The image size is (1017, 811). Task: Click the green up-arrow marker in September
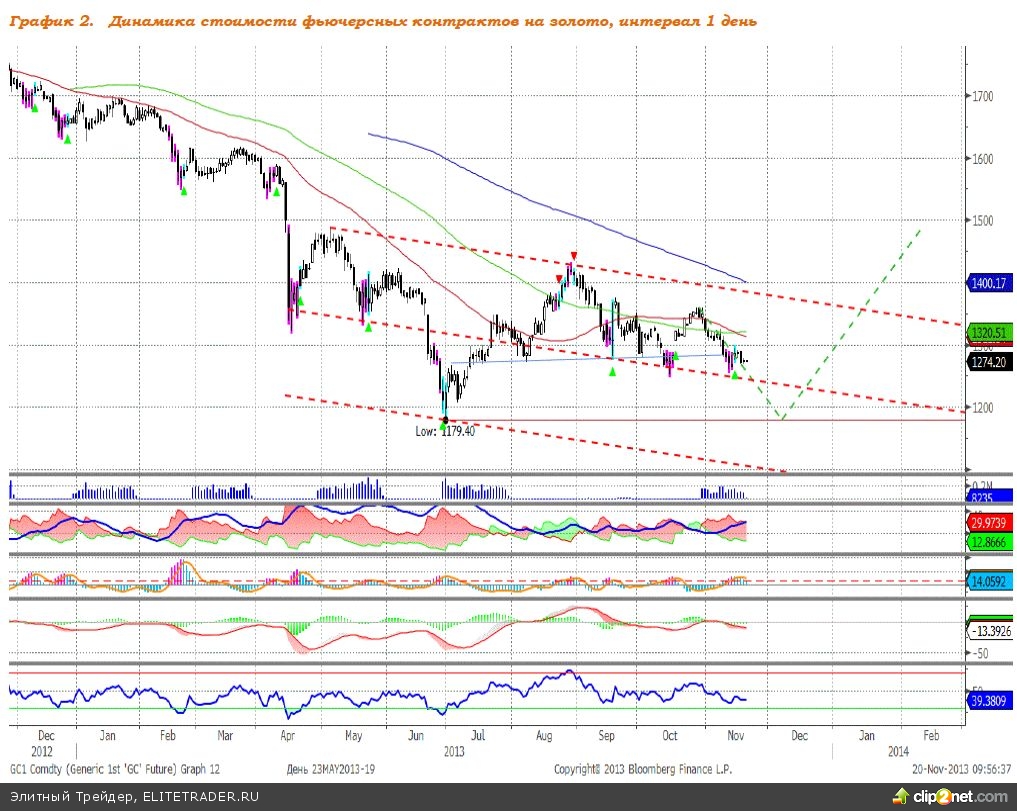pos(613,372)
